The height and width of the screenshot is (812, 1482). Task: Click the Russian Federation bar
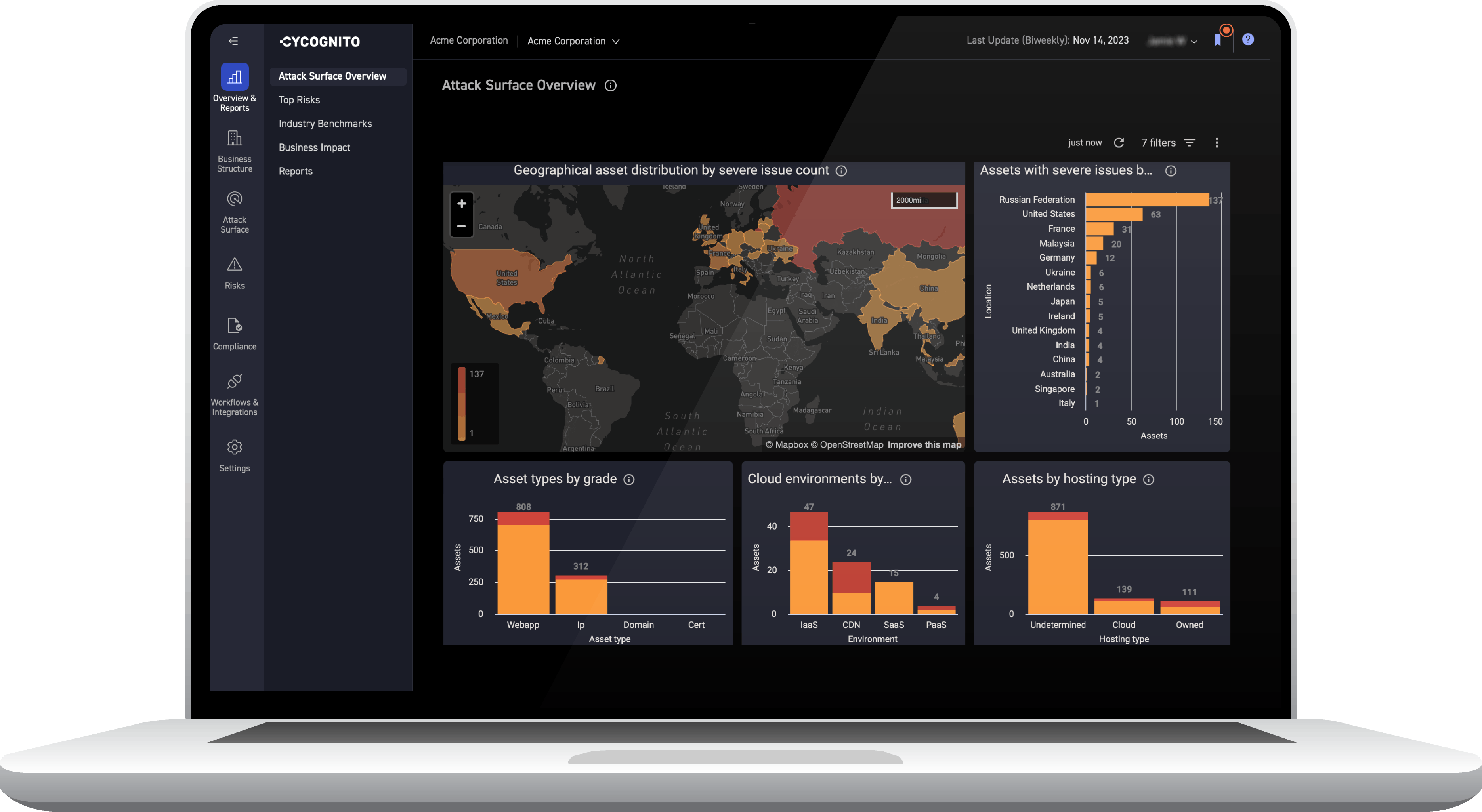pyautogui.click(x=1147, y=200)
